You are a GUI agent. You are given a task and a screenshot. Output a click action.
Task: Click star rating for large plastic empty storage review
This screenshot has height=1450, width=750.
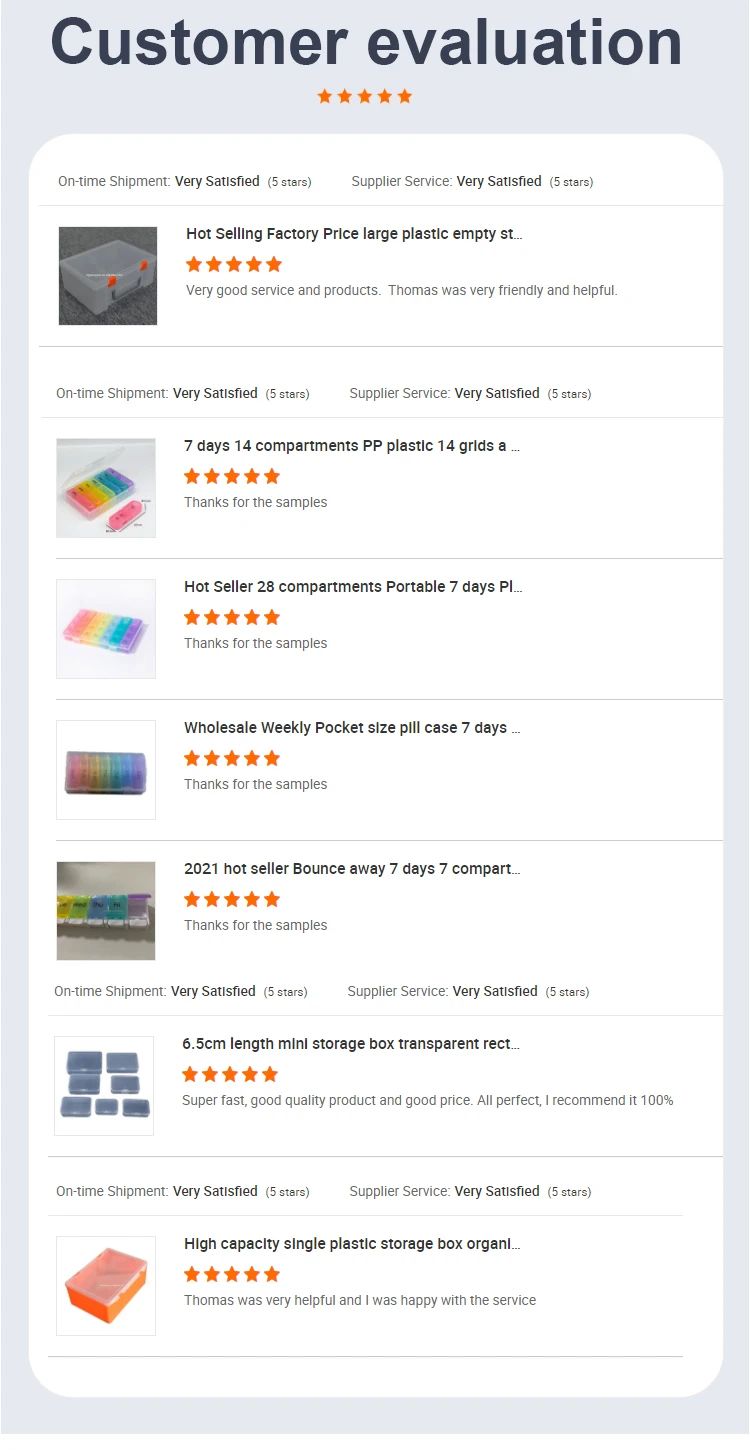click(x=234, y=265)
